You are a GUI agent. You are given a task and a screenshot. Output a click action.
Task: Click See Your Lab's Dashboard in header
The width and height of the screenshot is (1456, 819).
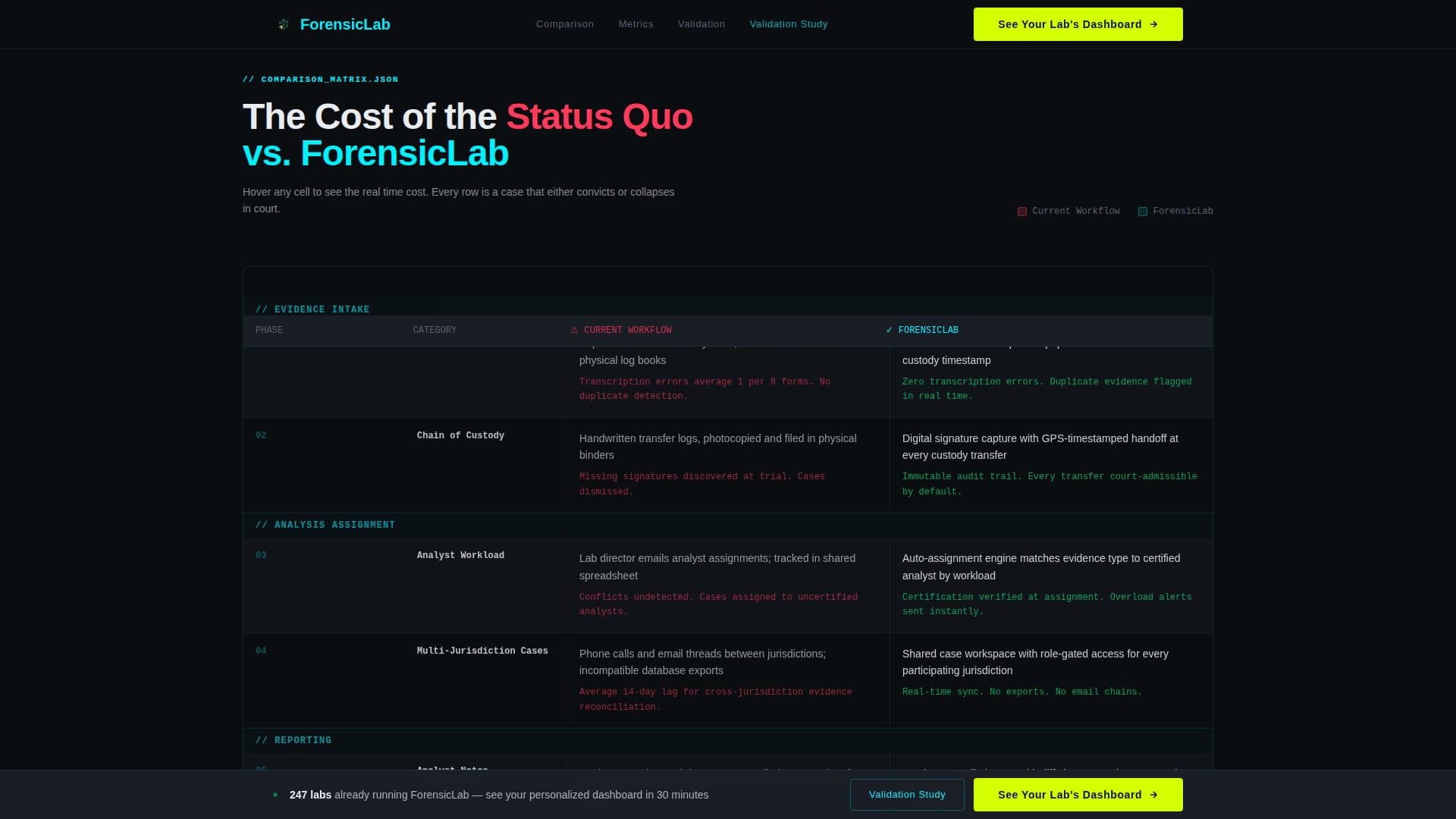pyautogui.click(x=1078, y=24)
